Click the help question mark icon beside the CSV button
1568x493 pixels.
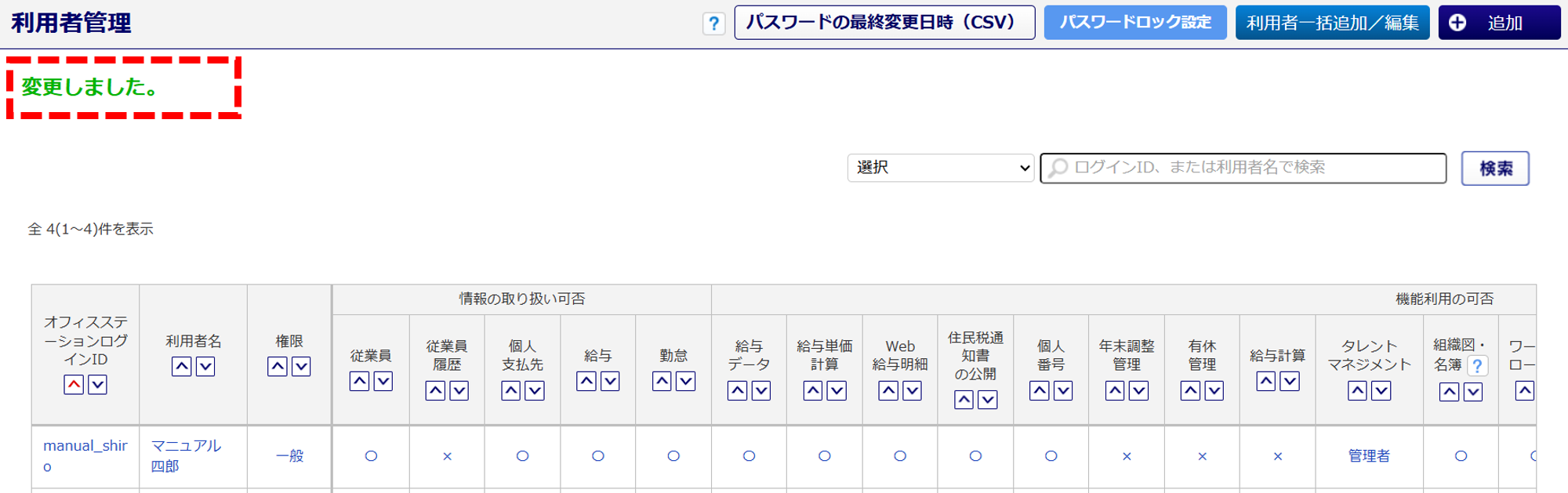click(713, 24)
